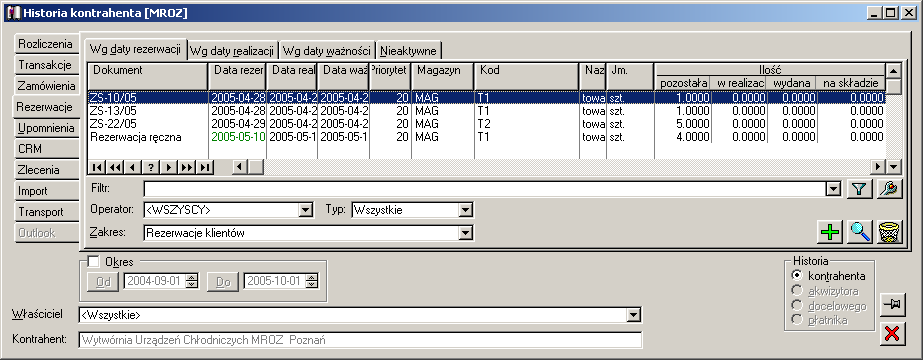The image size is (923, 360).
Task: Click inside the Filtr input field
Action: point(484,189)
